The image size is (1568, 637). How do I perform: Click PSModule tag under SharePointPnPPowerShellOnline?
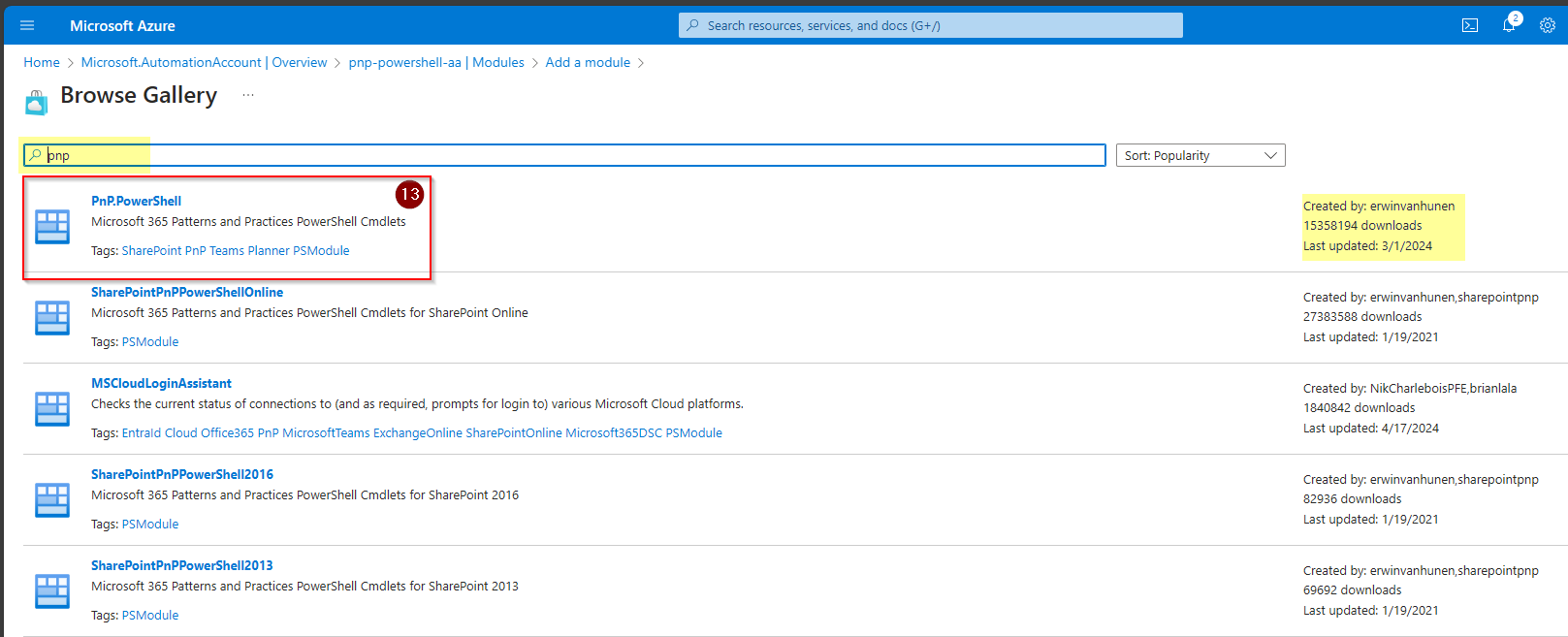pyautogui.click(x=150, y=341)
